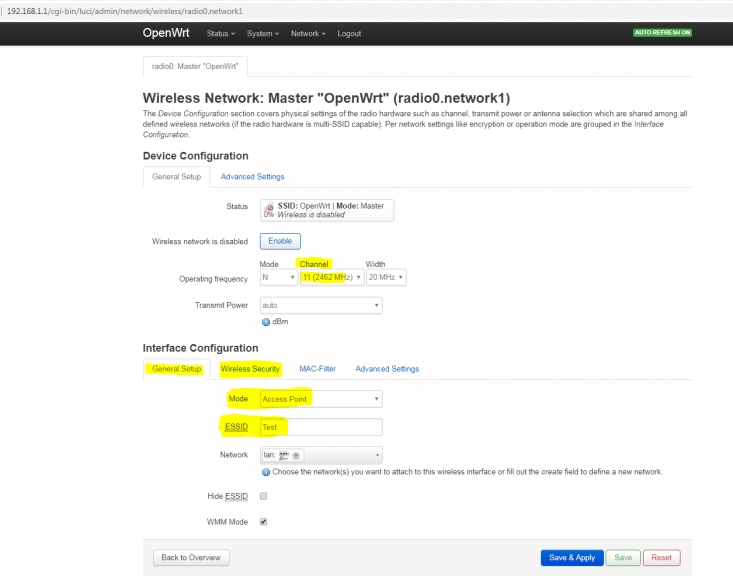
Task: Switch to the Wireless Security tab
Action: [x=250, y=369]
